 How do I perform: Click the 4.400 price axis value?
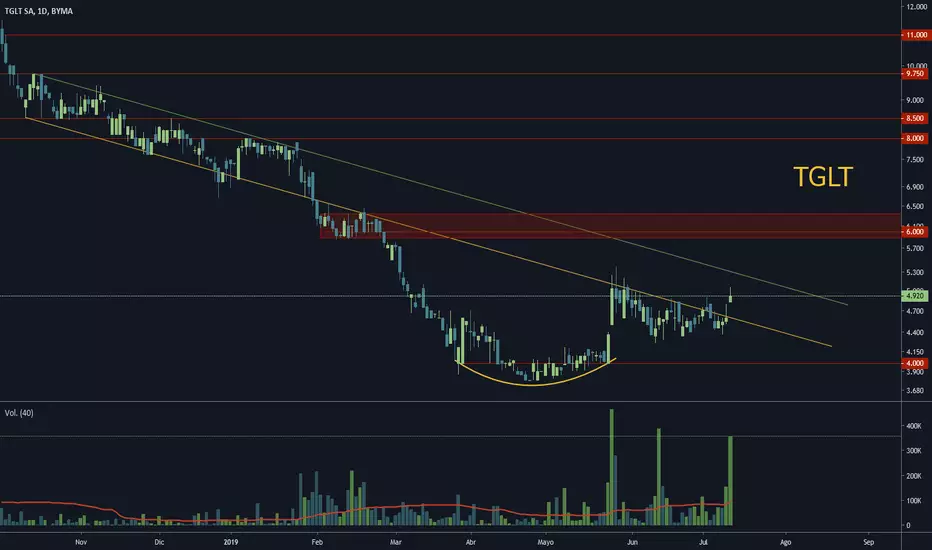[915, 332]
